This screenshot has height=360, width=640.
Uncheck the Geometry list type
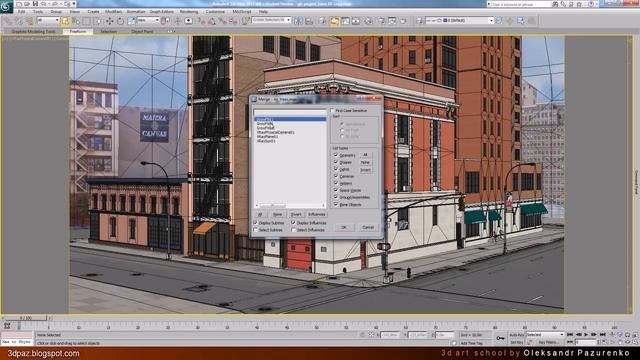(x=336, y=155)
